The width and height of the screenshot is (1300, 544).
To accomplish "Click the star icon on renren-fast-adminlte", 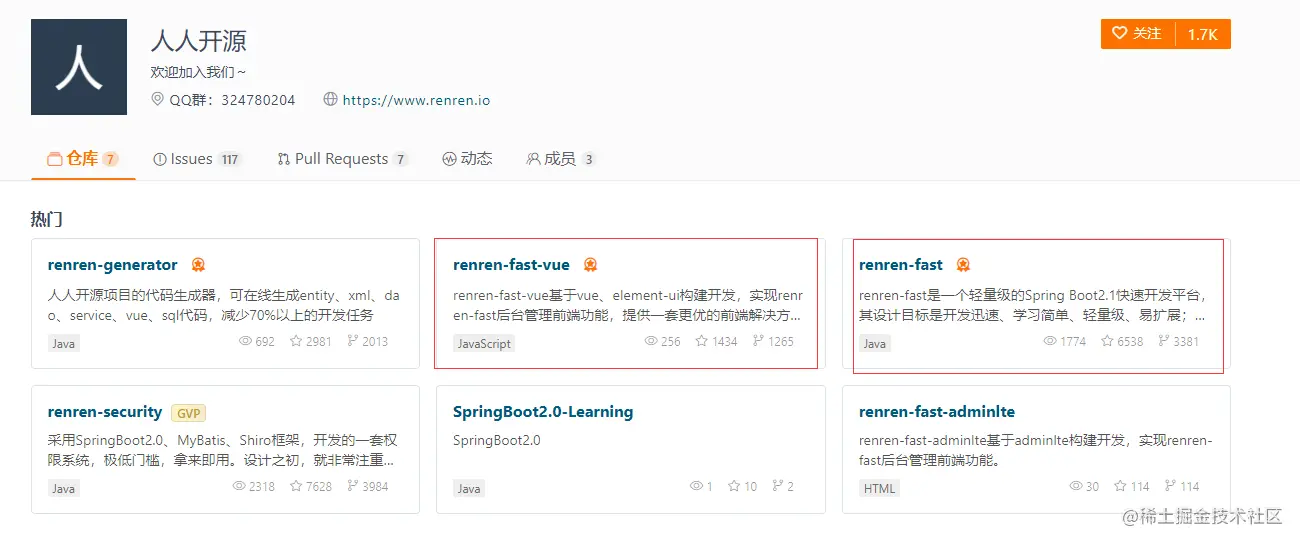I will click(1121, 486).
